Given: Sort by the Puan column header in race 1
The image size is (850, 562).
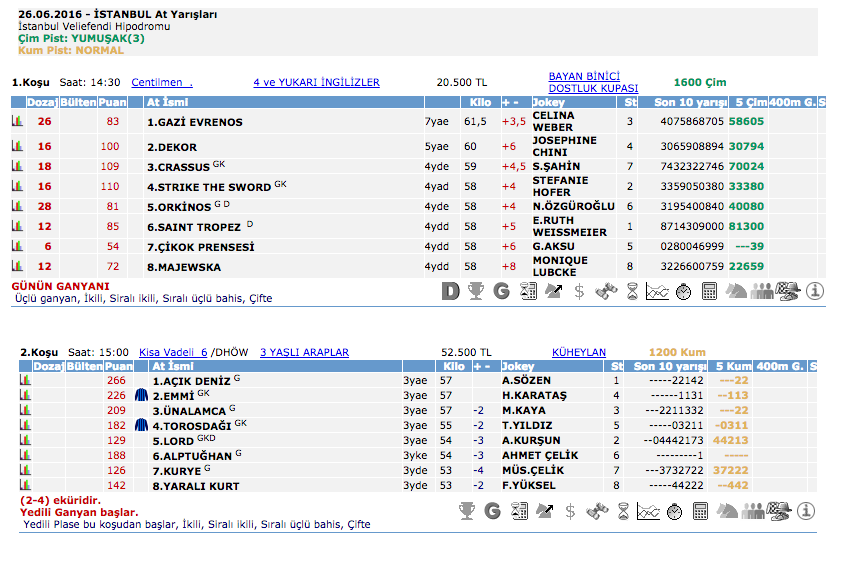Looking at the screenshot, I should point(112,102).
